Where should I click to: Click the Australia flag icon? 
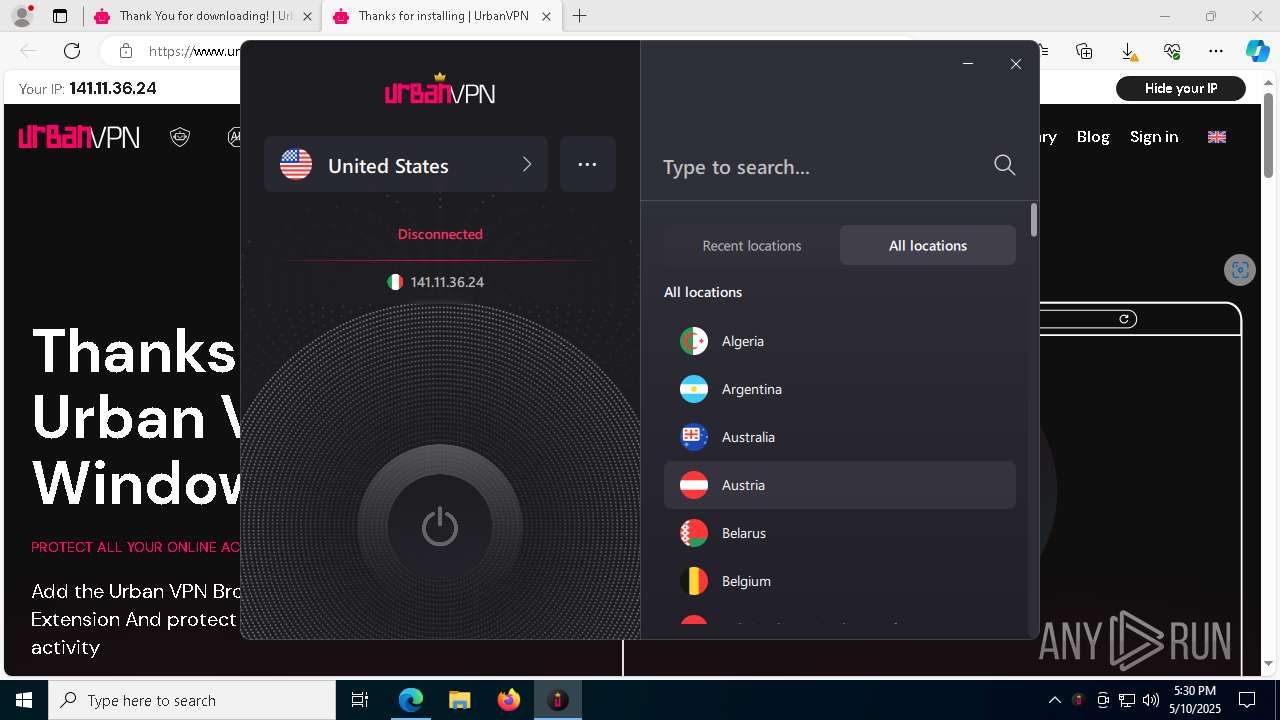[694, 437]
